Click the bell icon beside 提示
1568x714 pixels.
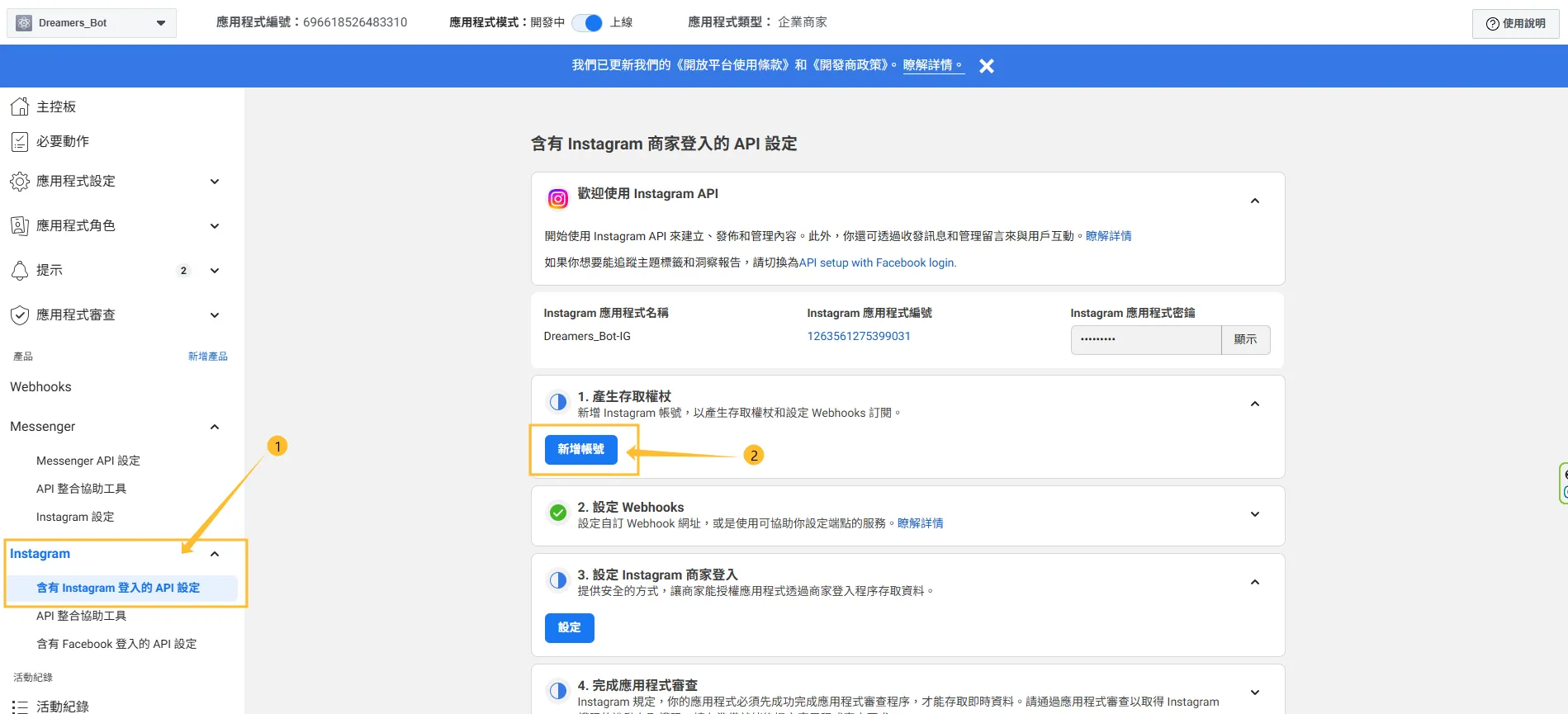point(20,271)
